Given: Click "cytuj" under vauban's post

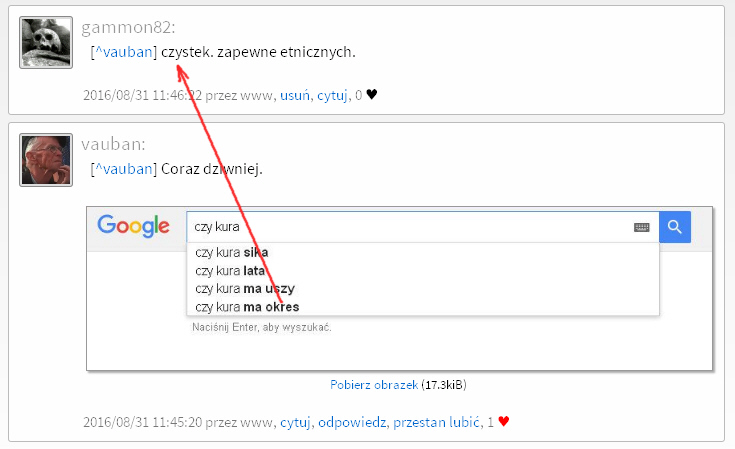Looking at the screenshot, I should coord(295,422).
